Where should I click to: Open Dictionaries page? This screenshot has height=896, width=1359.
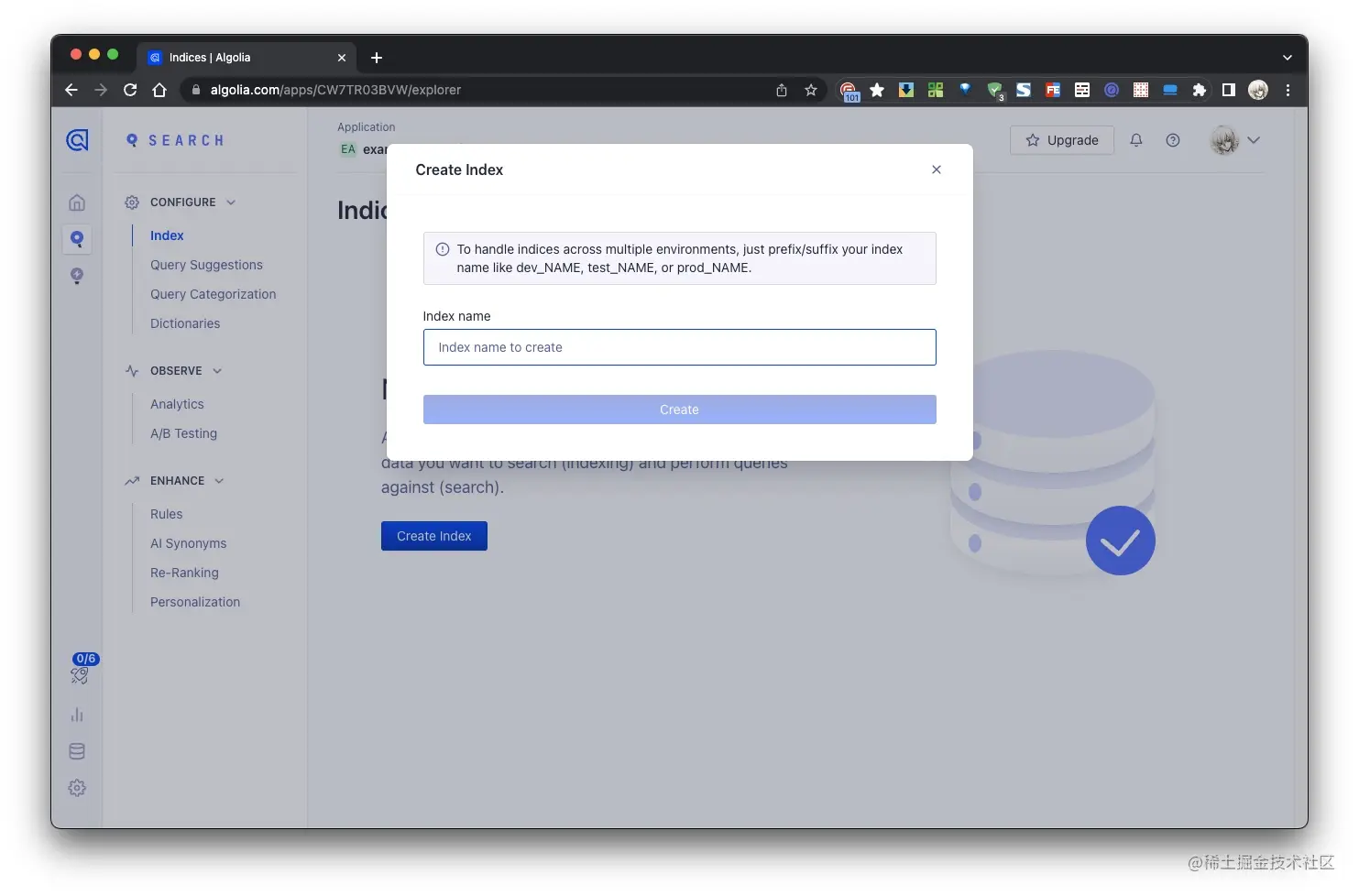tap(185, 323)
